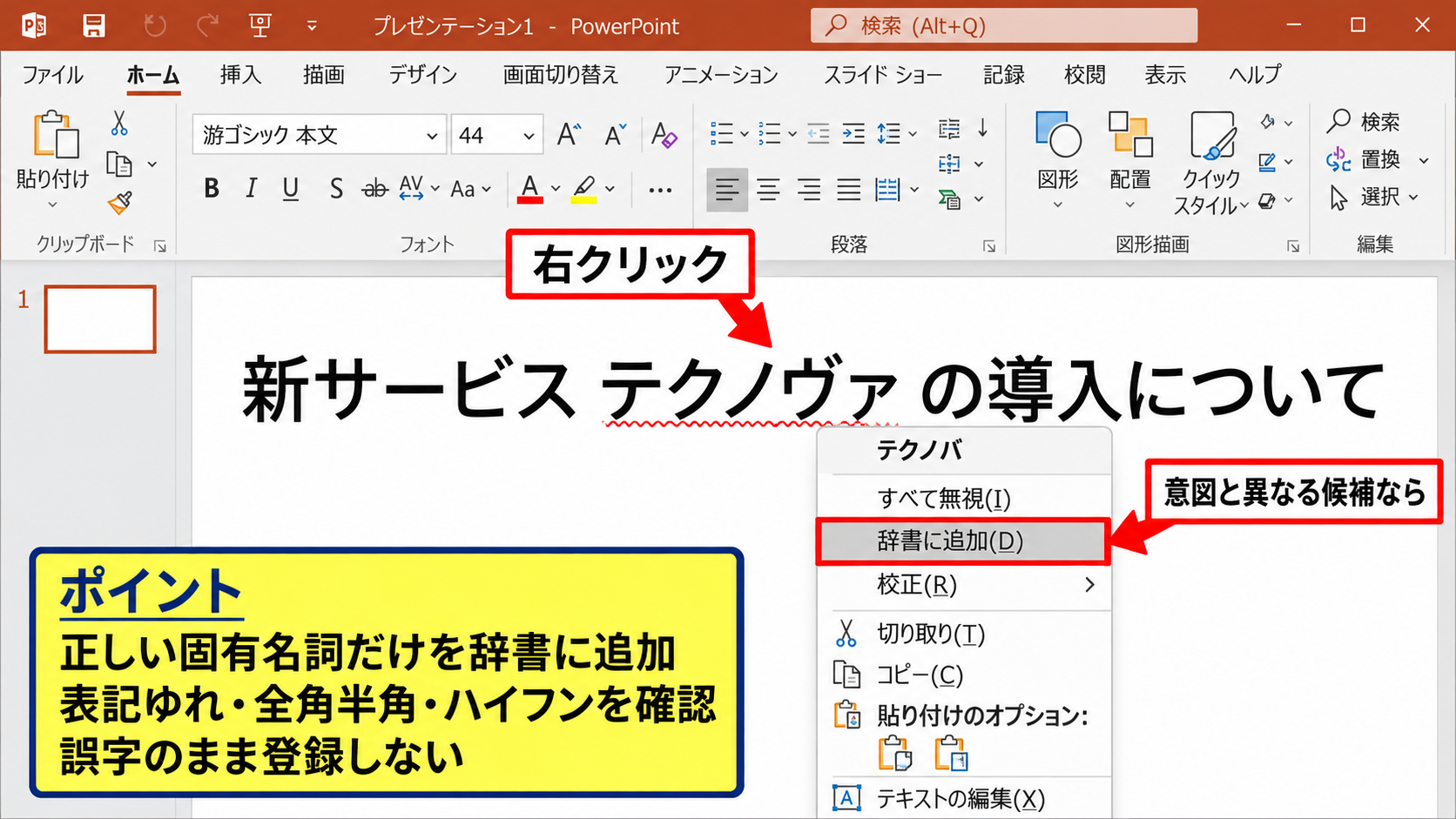The height and width of the screenshot is (819, 1456).
Task: Open the 配置 arrange menu
Action: click(x=1130, y=159)
